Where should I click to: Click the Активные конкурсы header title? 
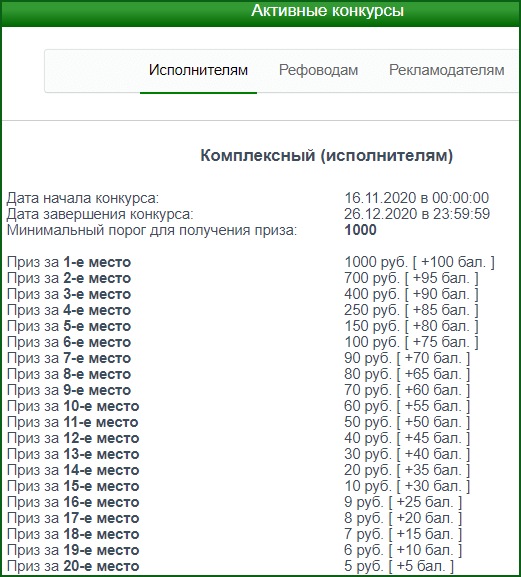[327, 11]
